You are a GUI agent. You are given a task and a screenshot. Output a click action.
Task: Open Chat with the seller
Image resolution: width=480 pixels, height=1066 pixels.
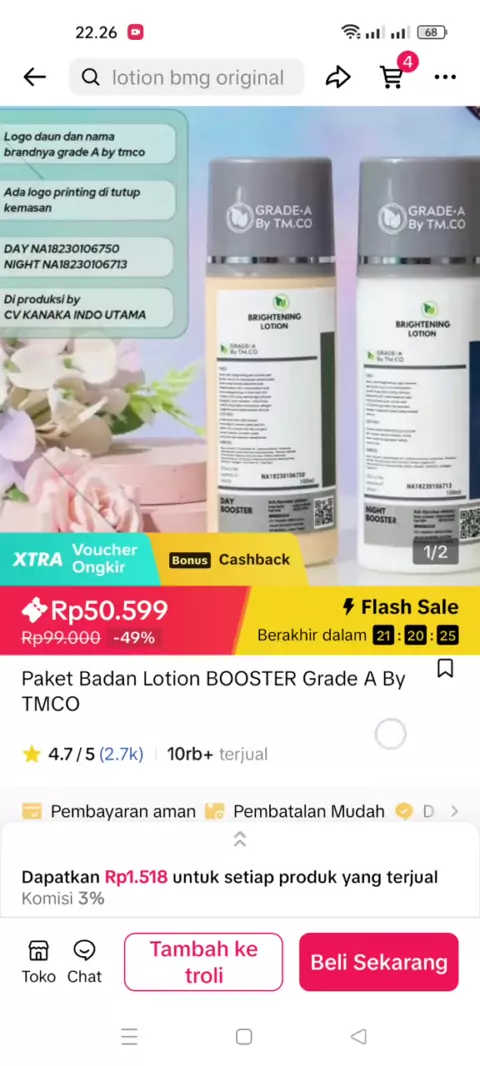click(x=84, y=962)
